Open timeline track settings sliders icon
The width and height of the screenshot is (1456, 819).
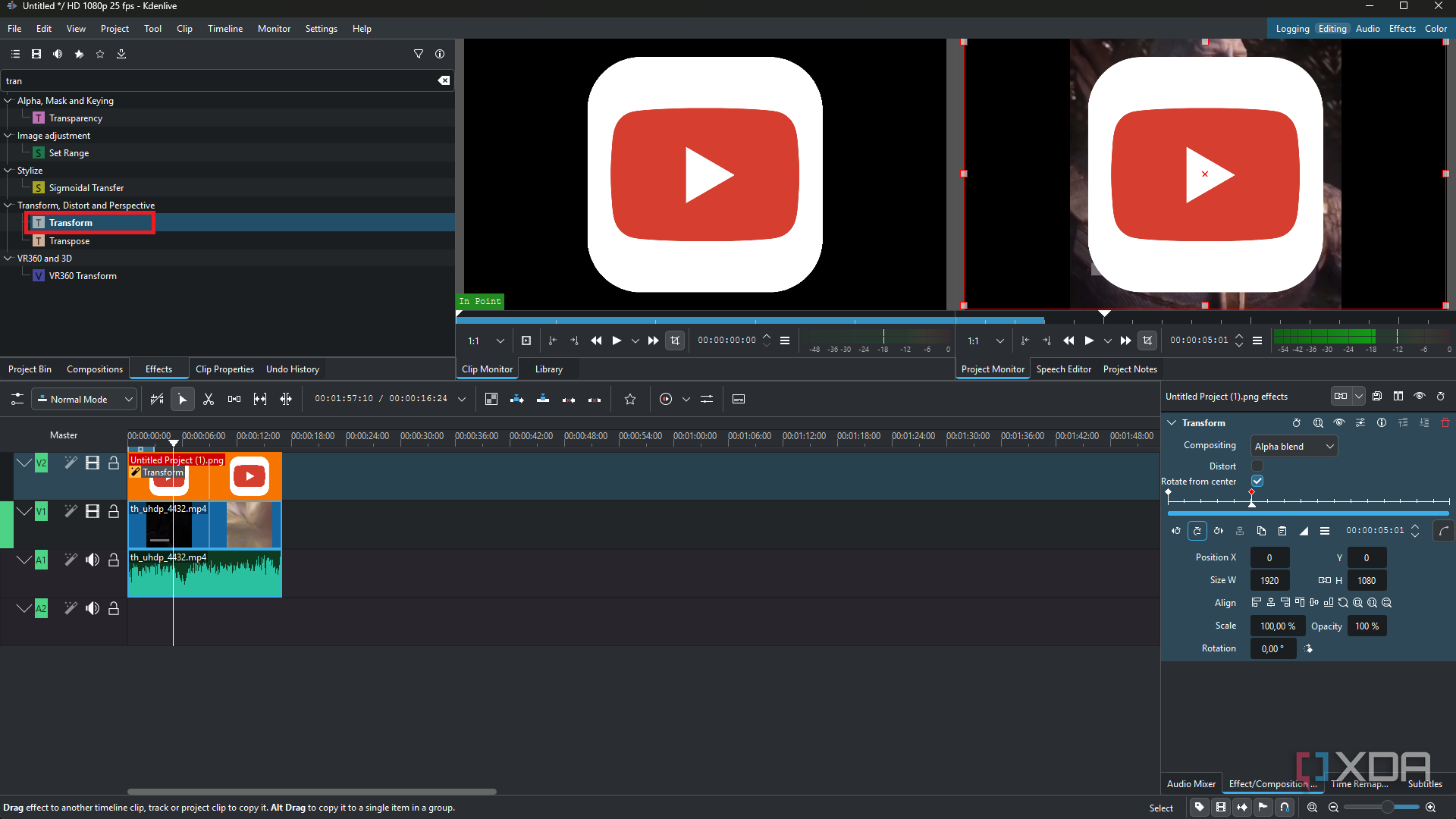(17, 400)
